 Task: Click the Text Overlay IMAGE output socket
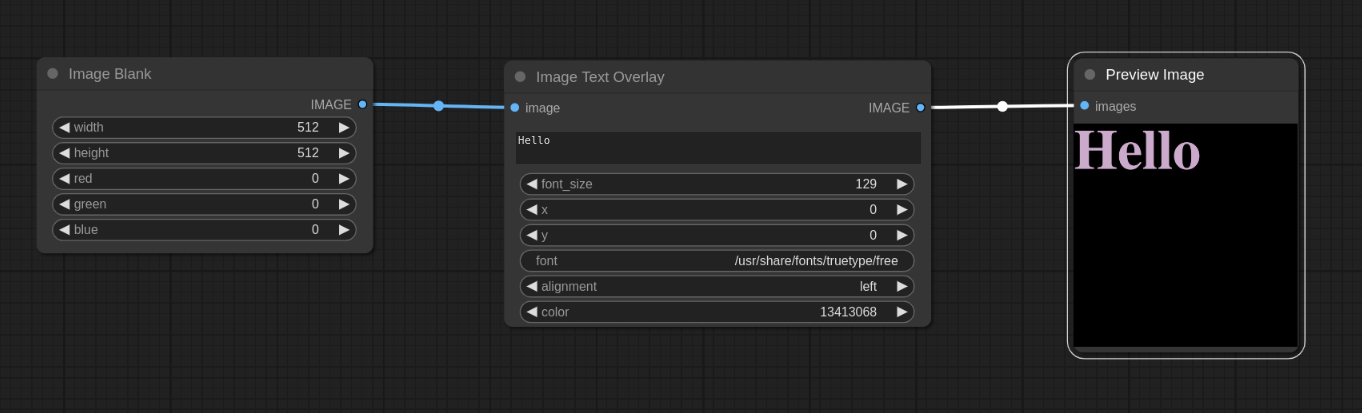[x=920, y=107]
